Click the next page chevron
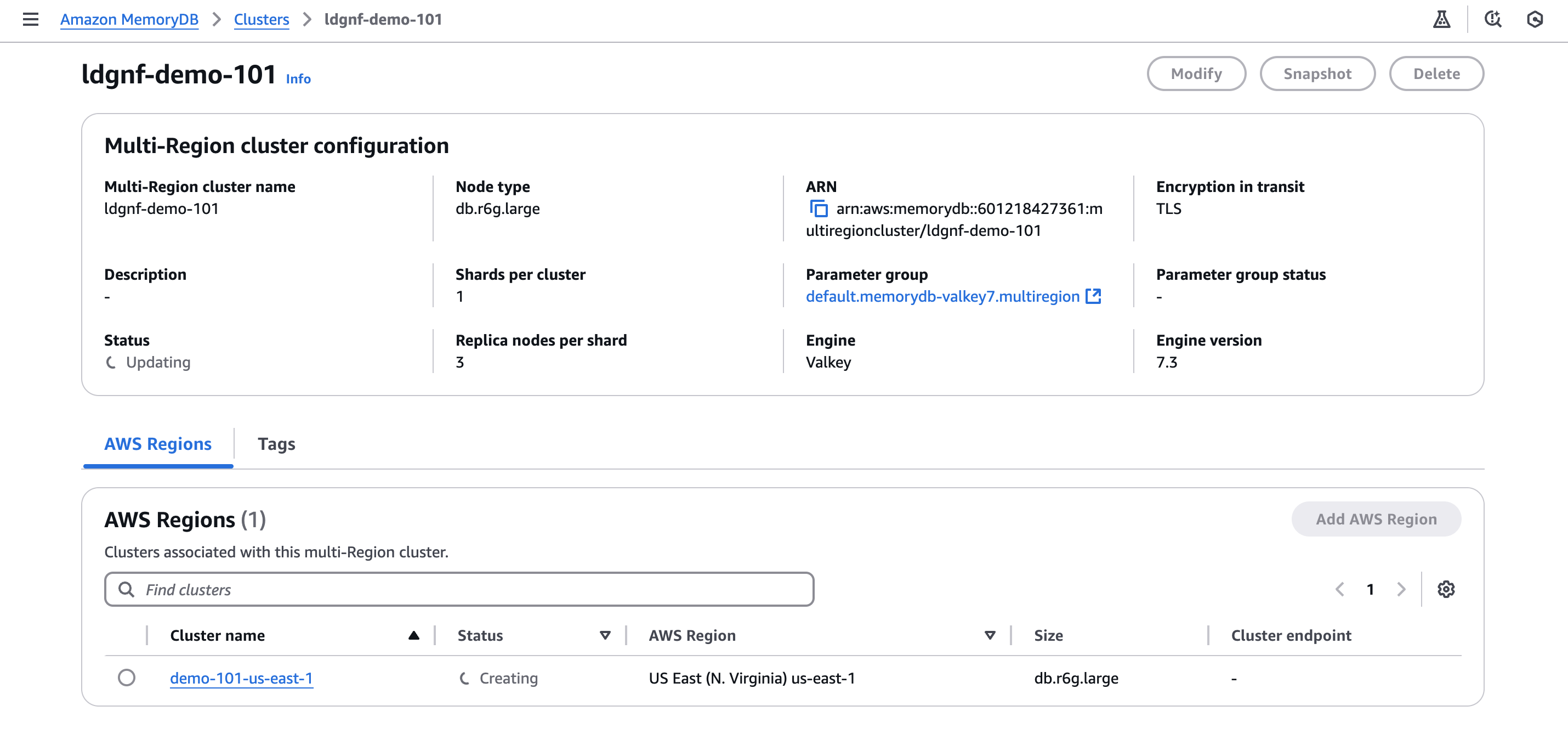 (x=1402, y=589)
